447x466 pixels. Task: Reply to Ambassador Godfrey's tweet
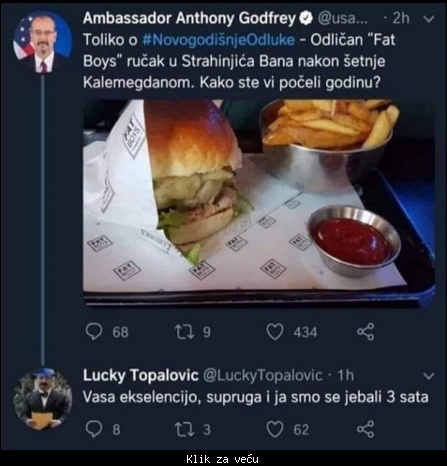pos(94,332)
